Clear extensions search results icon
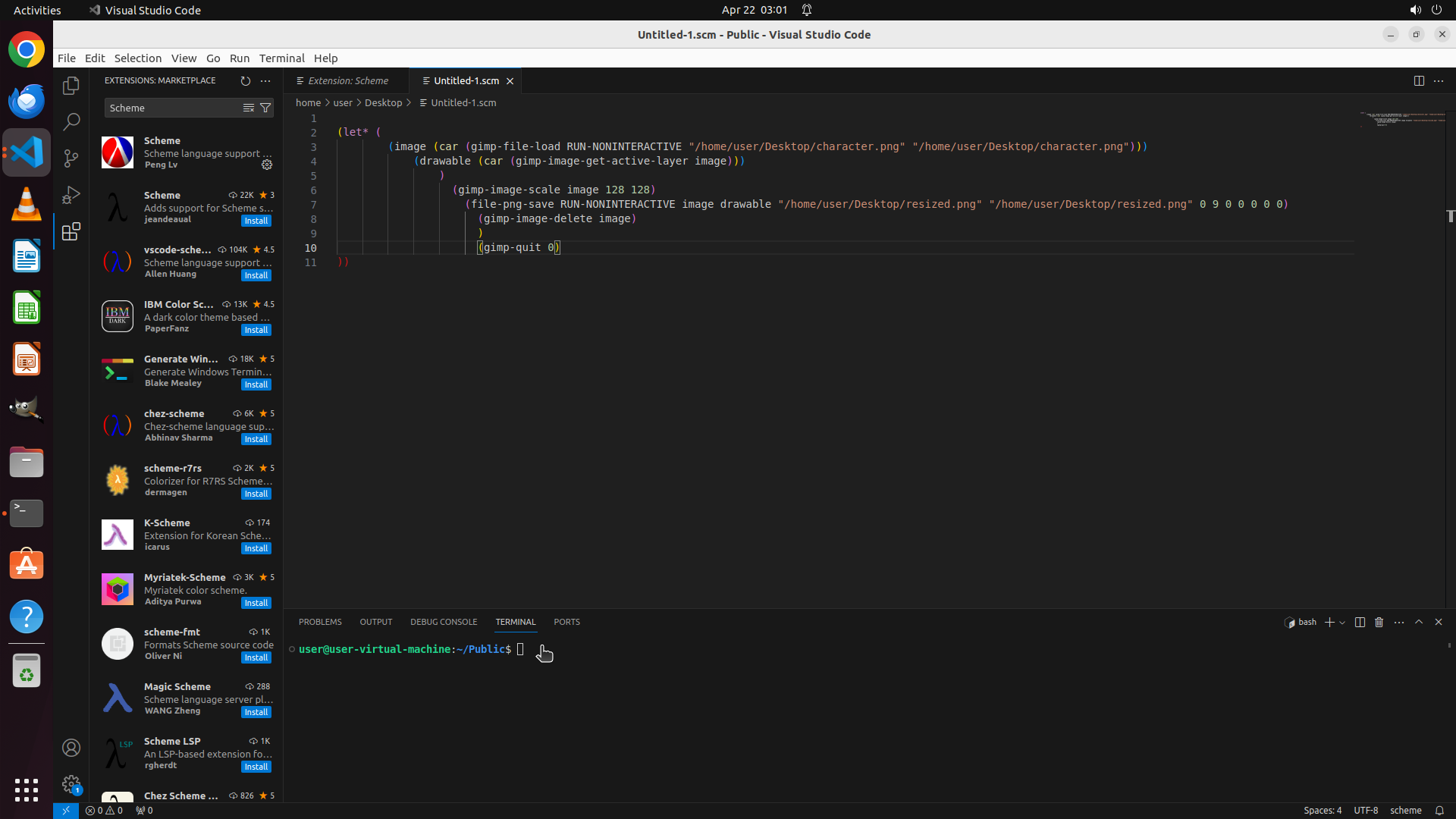Viewport: 1456px width, 819px height. [248, 108]
